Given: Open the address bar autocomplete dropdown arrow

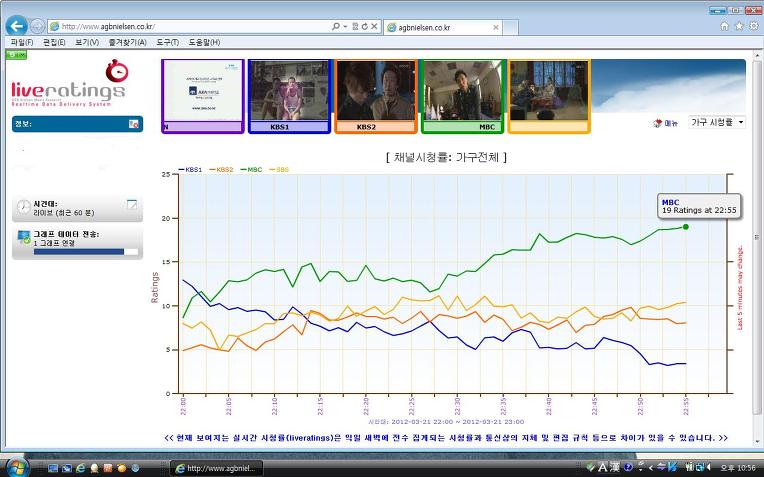Looking at the screenshot, I should pos(345,26).
